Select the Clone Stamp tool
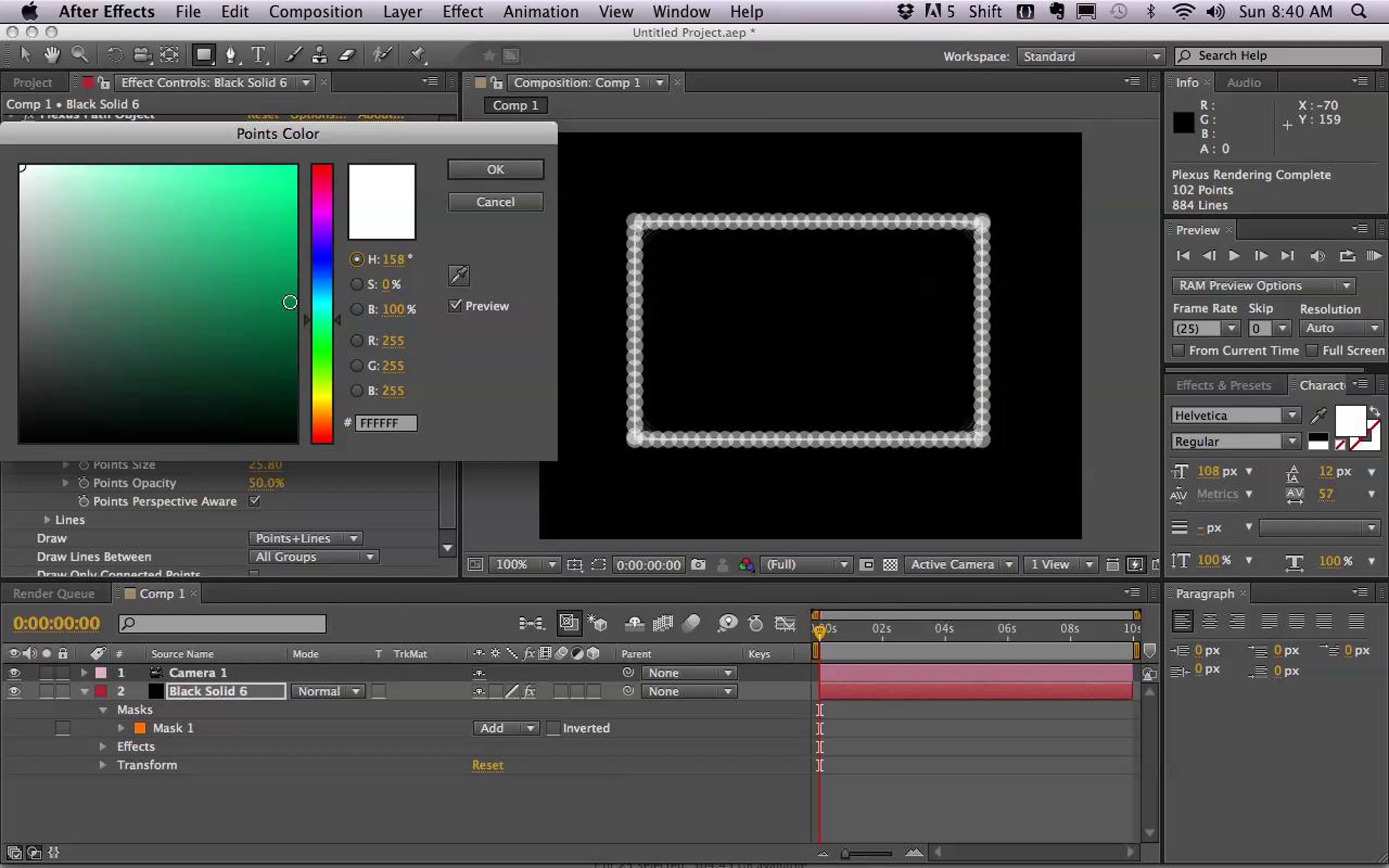Screen dimensions: 1389x868 click(319, 55)
